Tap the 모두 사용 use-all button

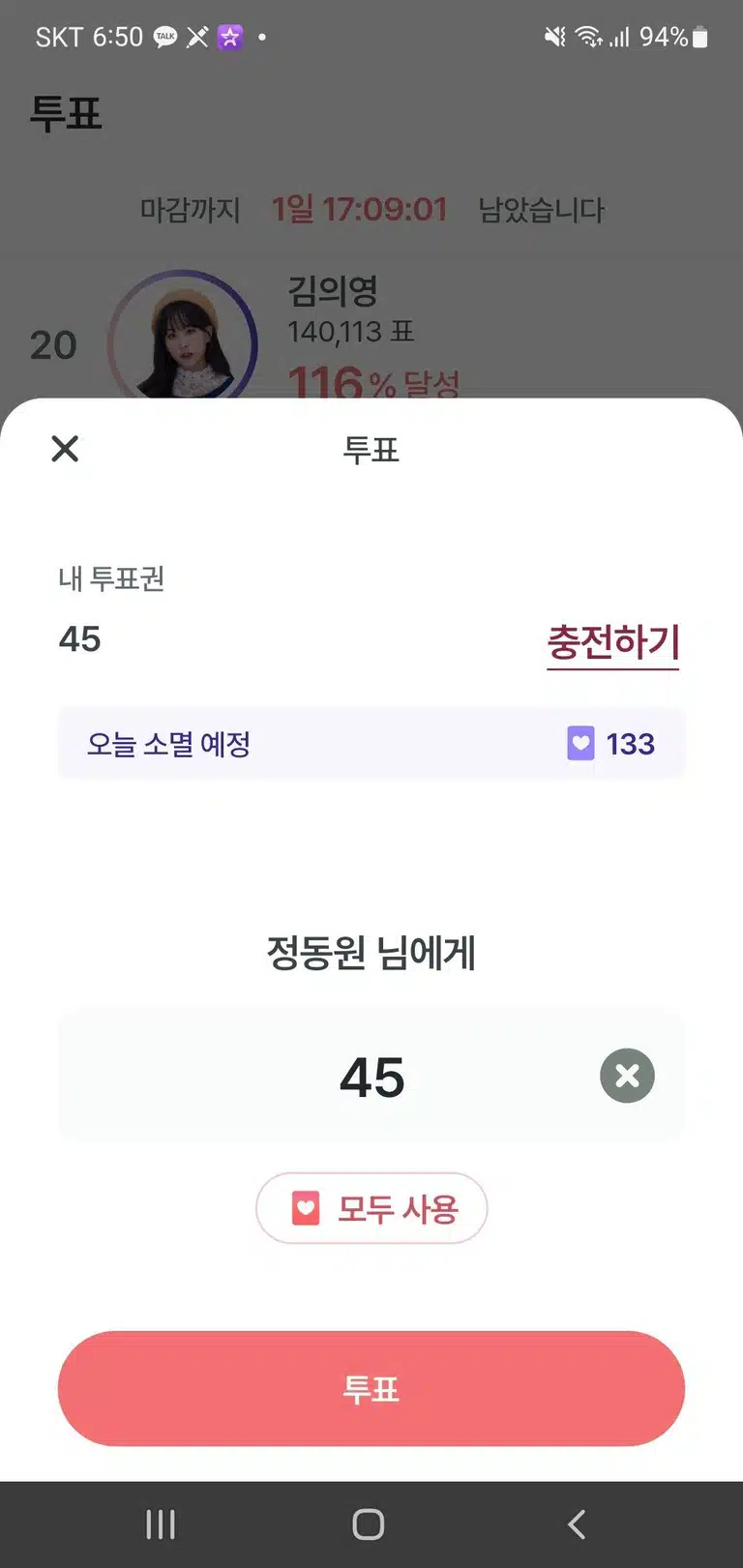(371, 1208)
